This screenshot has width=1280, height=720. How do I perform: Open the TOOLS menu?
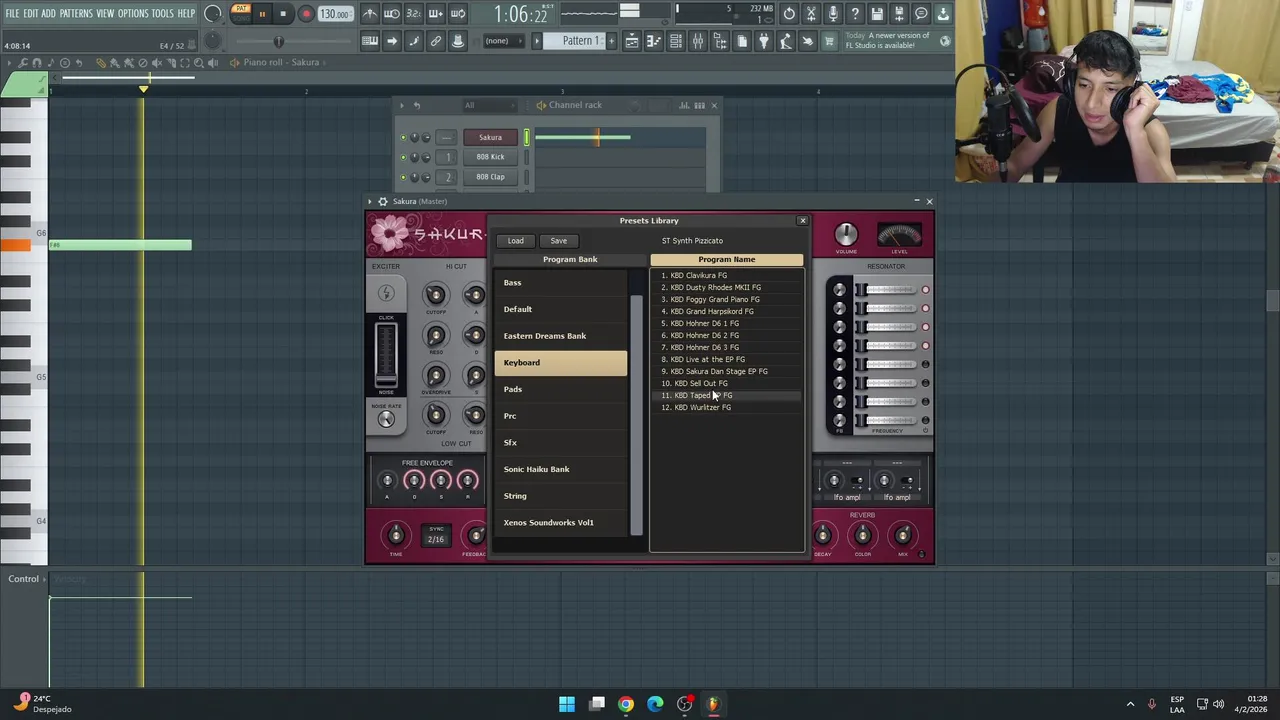[163, 13]
